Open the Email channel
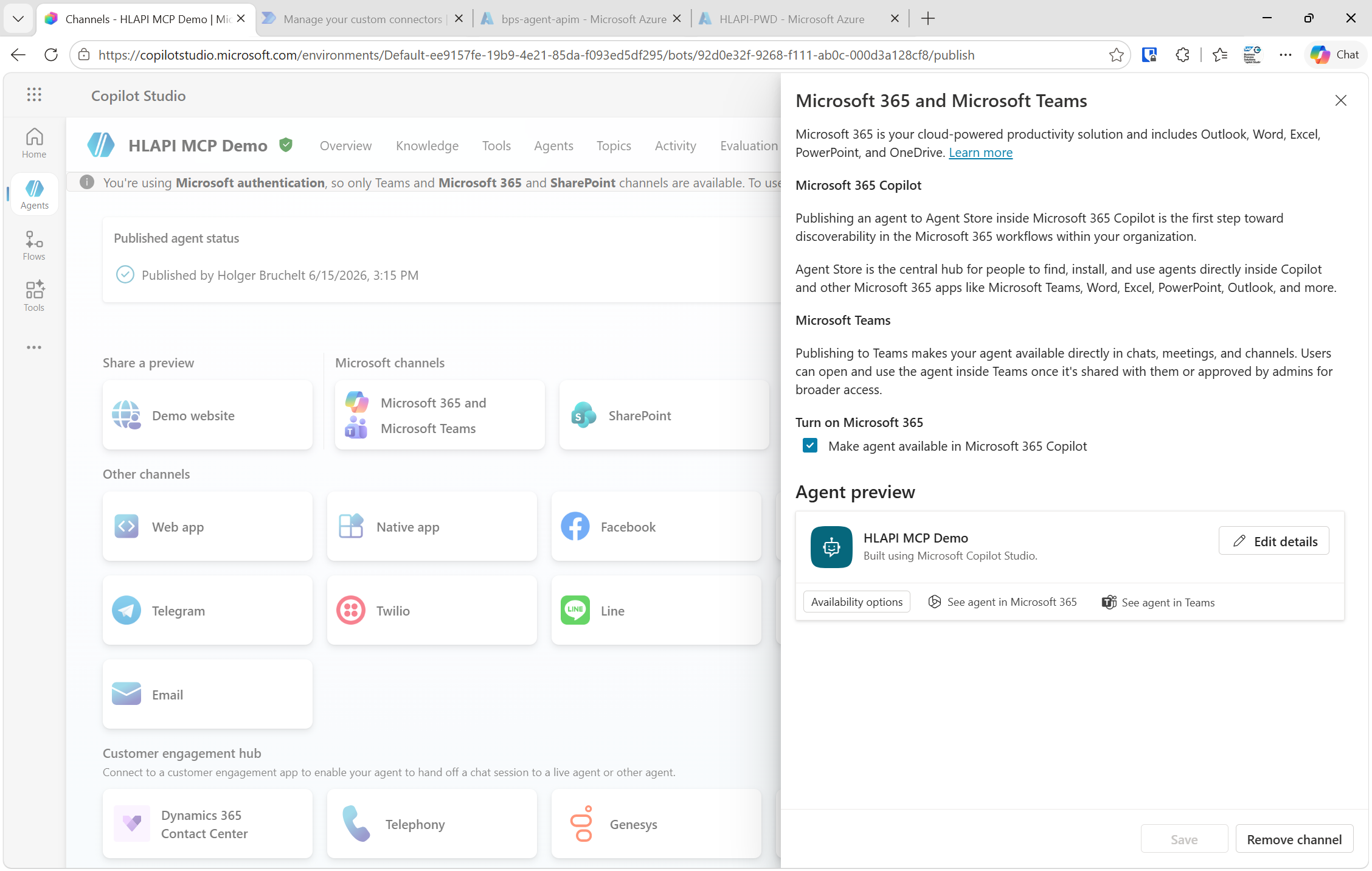Viewport: 1372px width, 871px height. (207, 695)
